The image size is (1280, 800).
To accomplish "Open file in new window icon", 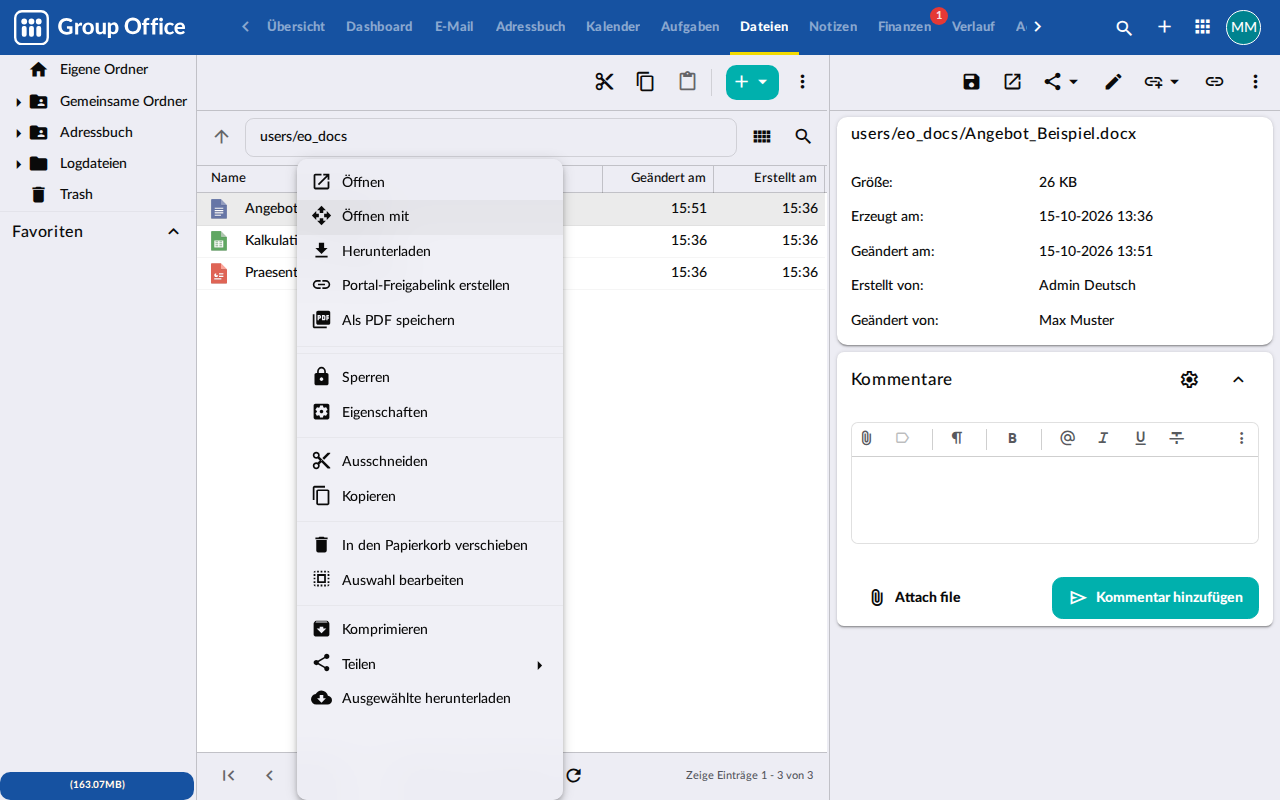I will tap(1012, 82).
